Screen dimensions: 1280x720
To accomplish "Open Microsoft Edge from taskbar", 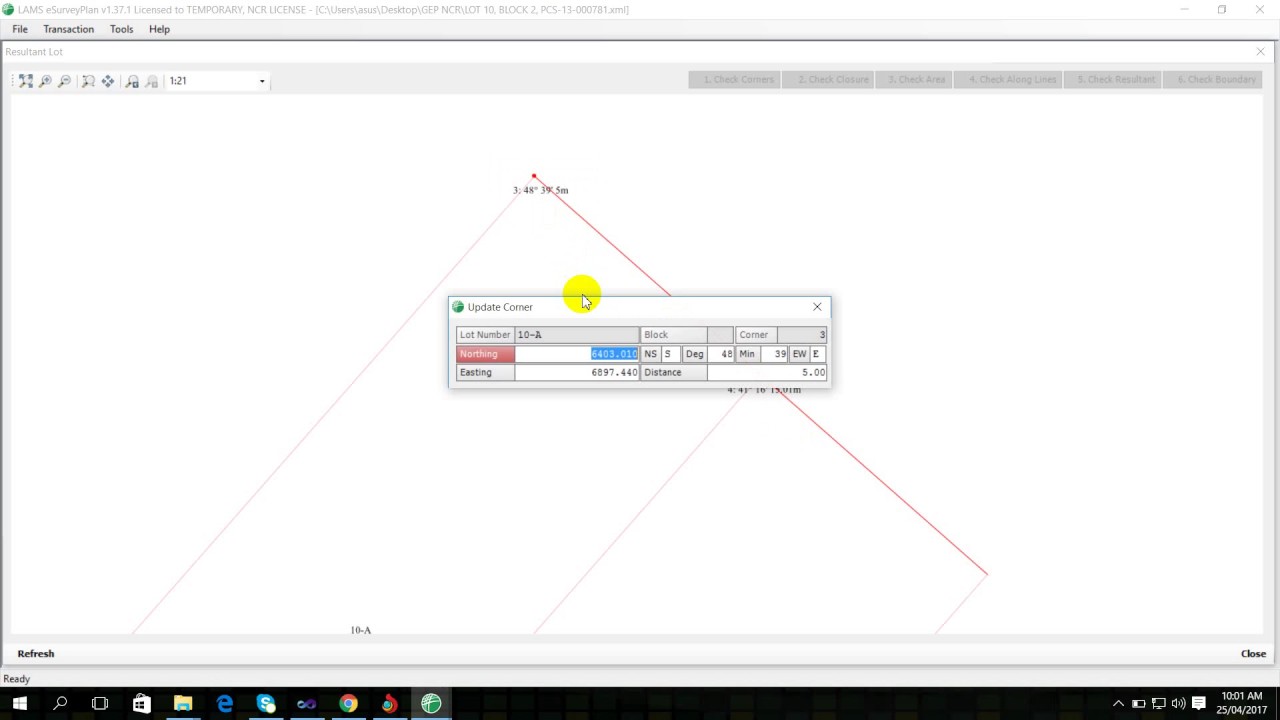I will (224, 704).
